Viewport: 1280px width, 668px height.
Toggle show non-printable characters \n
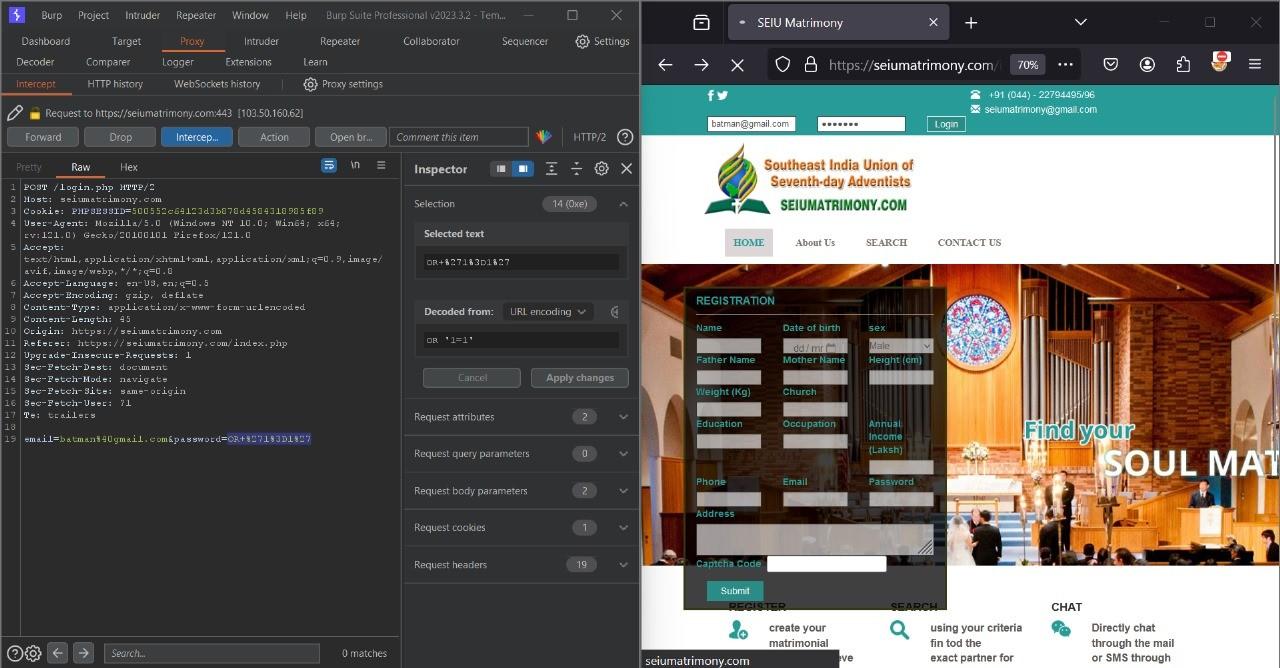(355, 165)
